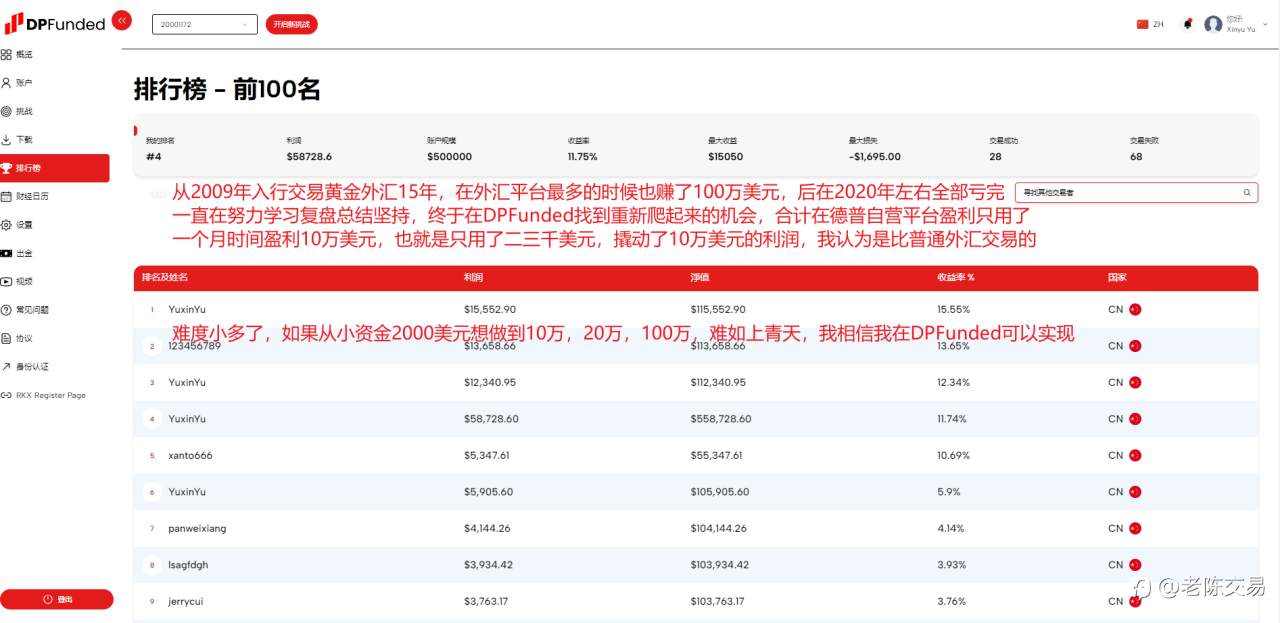Open 账户 person icon in sidebar
This screenshot has height=623, width=1280.
tap(6, 83)
